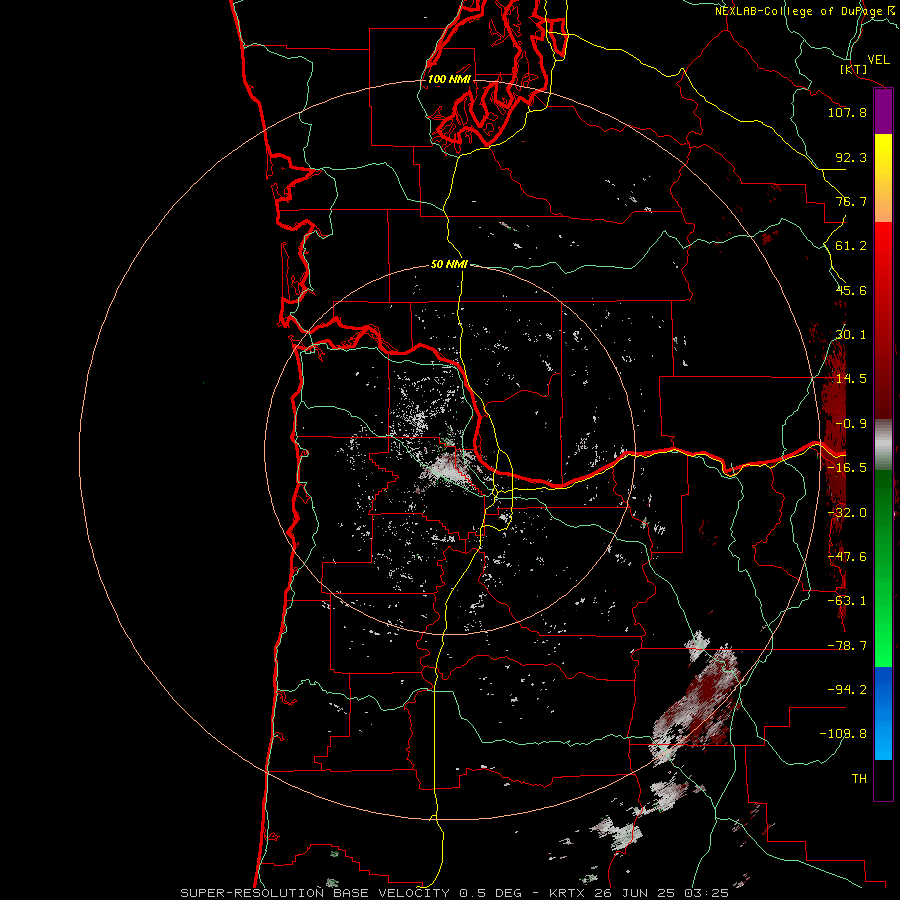Select the -63.1 legend value
Image resolution: width=900 pixels, height=900 pixels.
(847, 601)
